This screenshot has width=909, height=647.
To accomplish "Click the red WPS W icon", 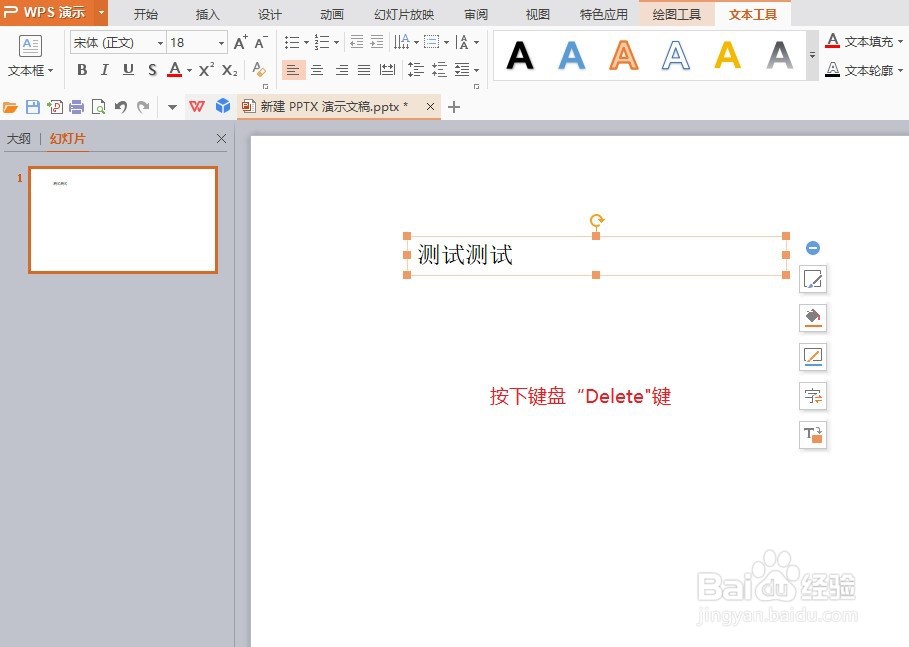I will click(197, 107).
